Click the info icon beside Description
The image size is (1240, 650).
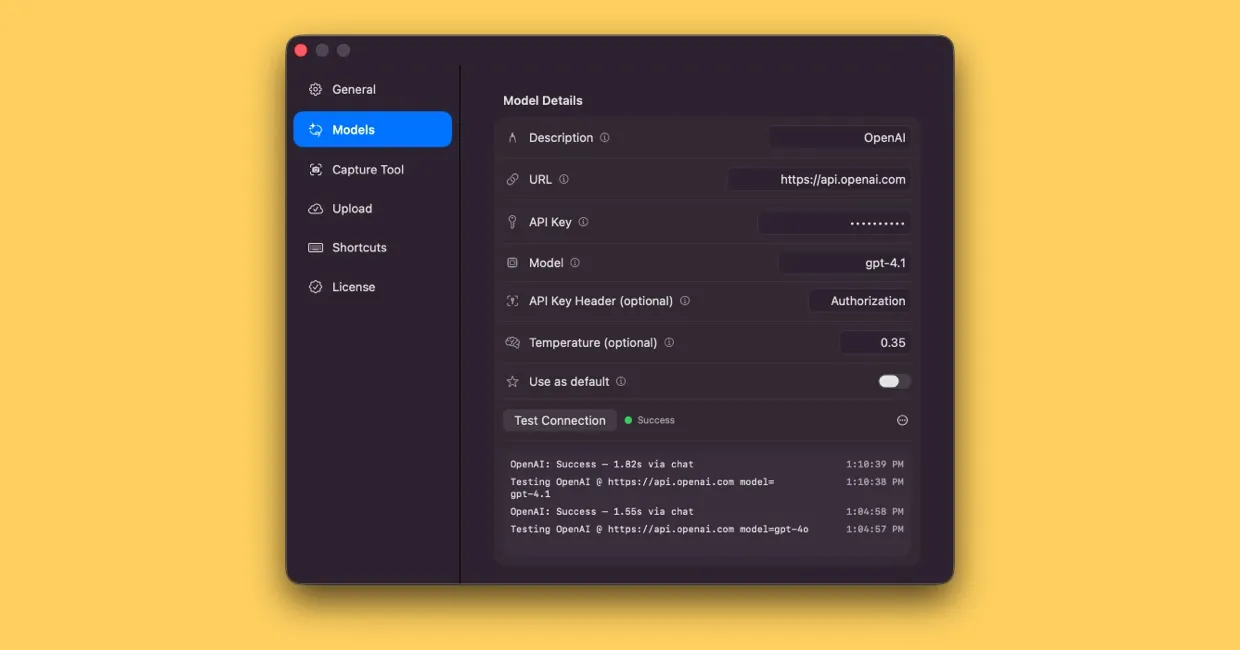point(603,137)
